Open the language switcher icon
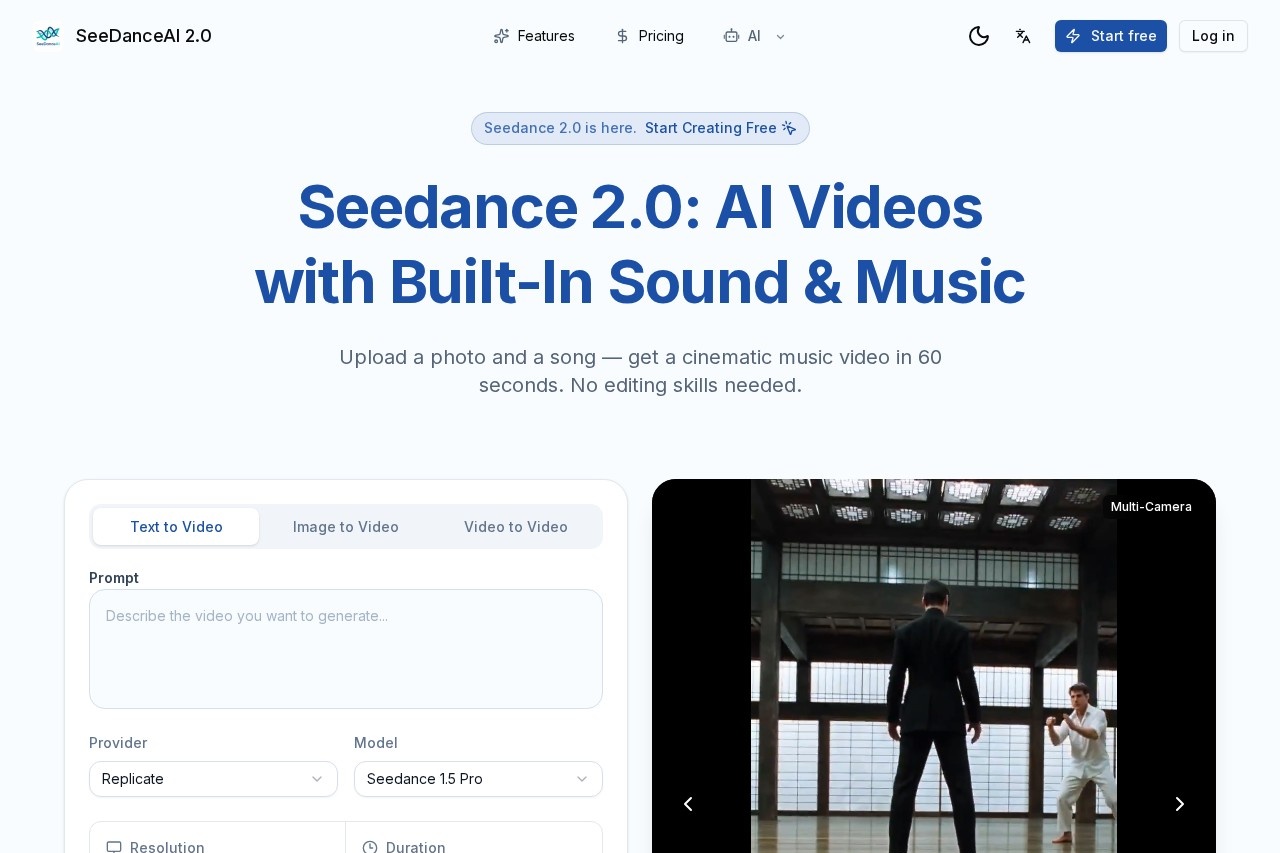Viewport: 1280px width, 853px height. pyautogui.click(x=1023, y=36)
